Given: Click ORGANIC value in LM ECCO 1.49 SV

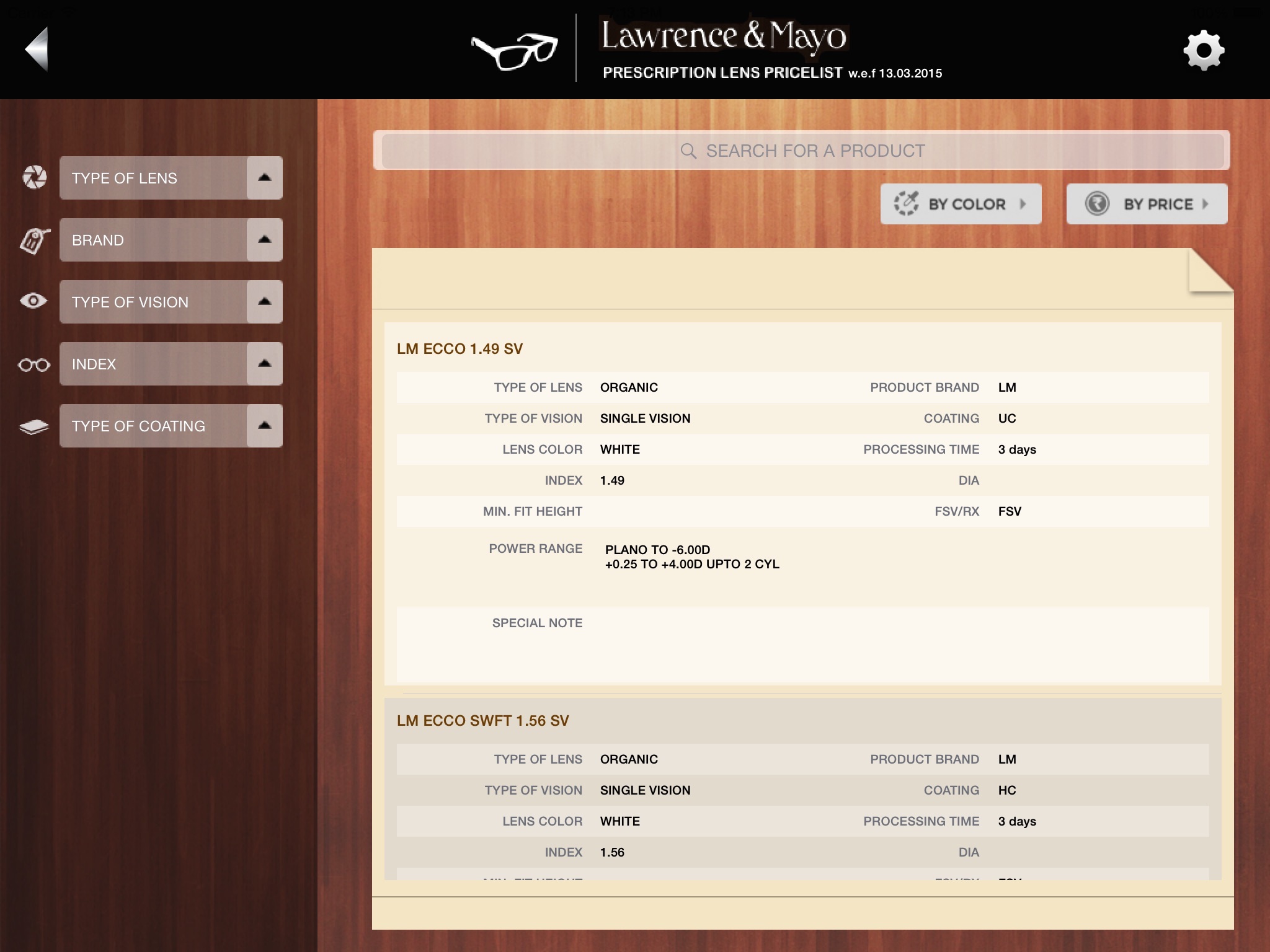Looking at the screenshot, I should pyautogui.click(x=629, y=387).
